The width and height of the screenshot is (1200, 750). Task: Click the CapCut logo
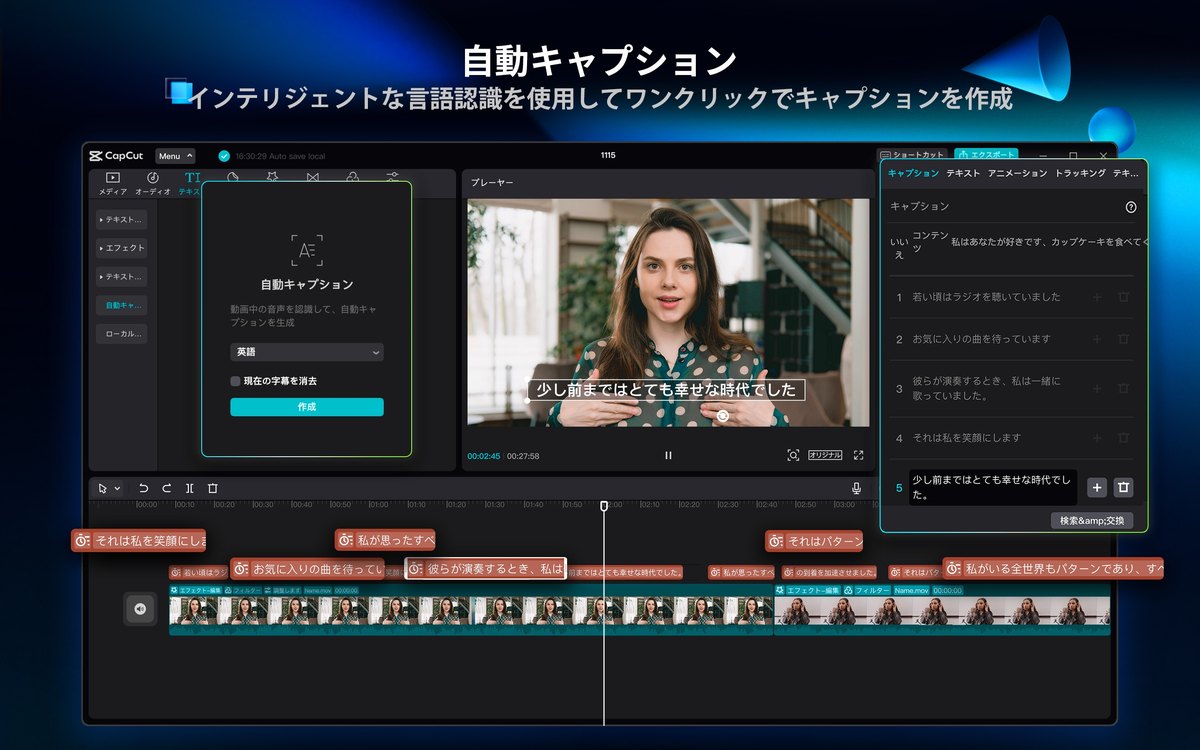[118, 156]
